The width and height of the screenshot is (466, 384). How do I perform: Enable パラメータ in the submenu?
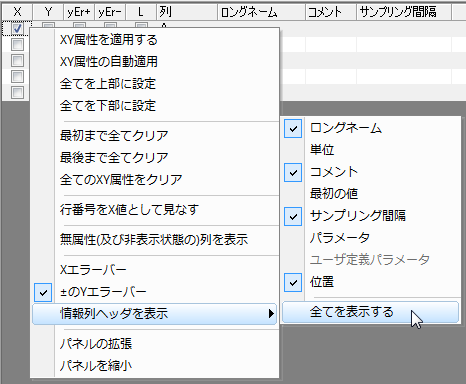click(x=371, y=238)
